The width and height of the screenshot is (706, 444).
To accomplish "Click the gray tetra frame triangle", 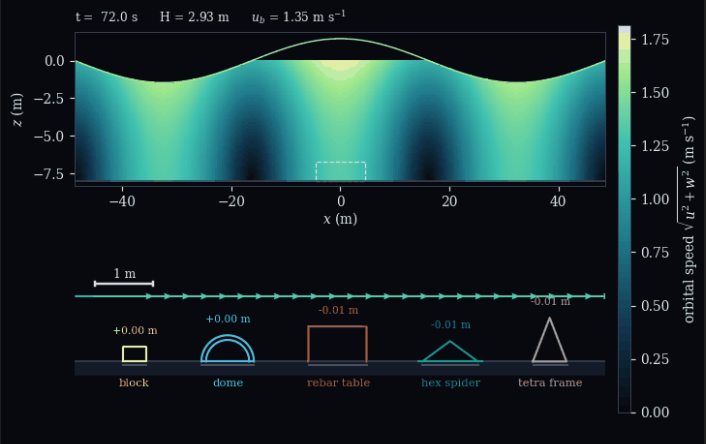I will coord(549,340).
